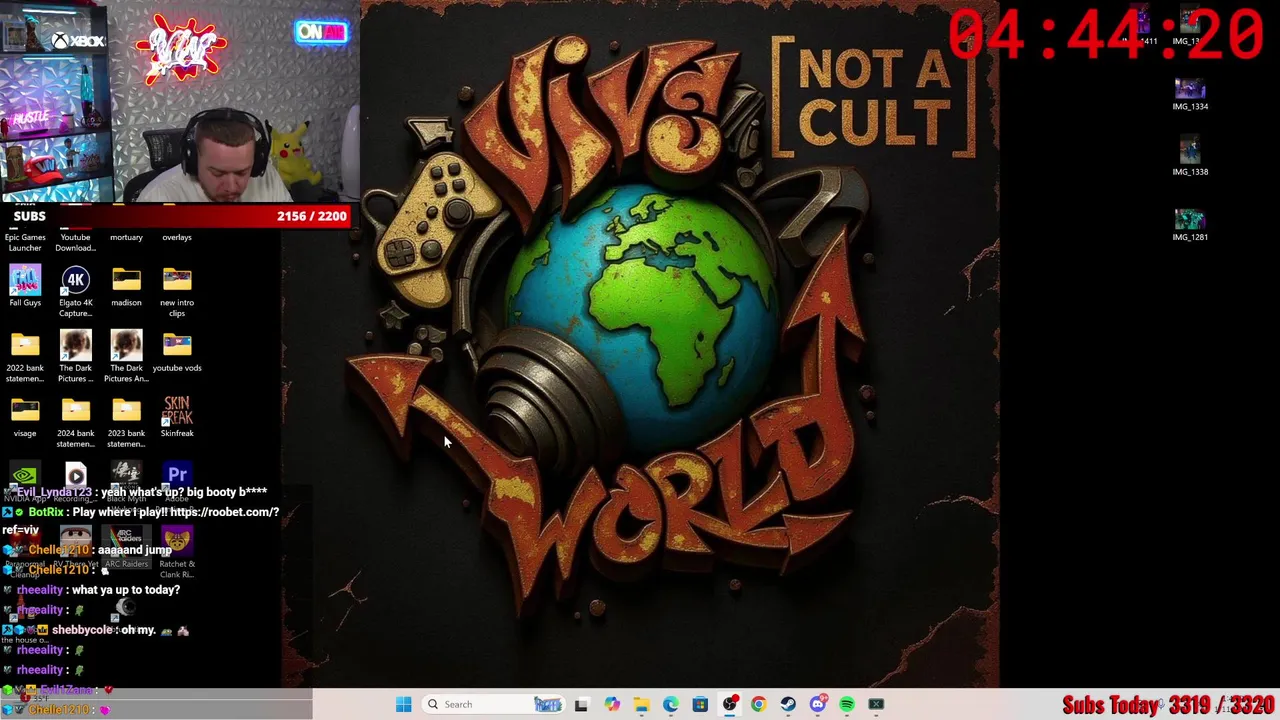Open the madison folder
Screen dimensions: 1280x720
[126, 287]
